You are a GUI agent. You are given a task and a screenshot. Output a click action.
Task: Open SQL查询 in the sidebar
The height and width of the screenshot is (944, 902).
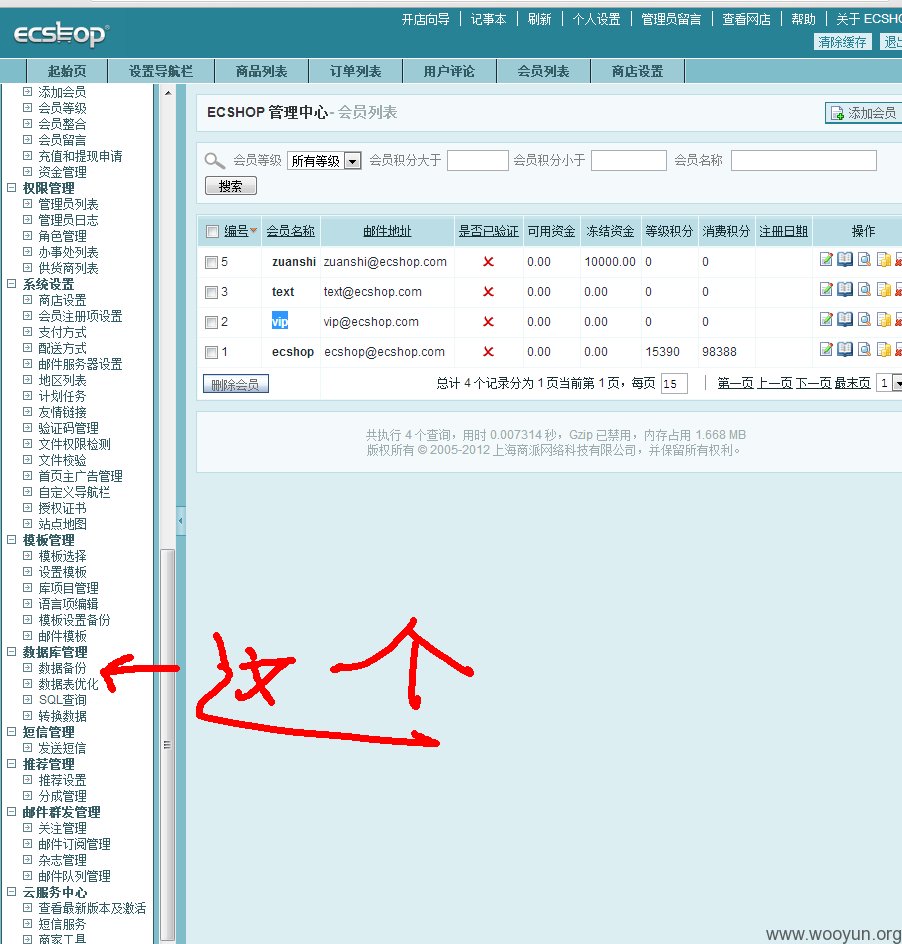coord(63,700)
